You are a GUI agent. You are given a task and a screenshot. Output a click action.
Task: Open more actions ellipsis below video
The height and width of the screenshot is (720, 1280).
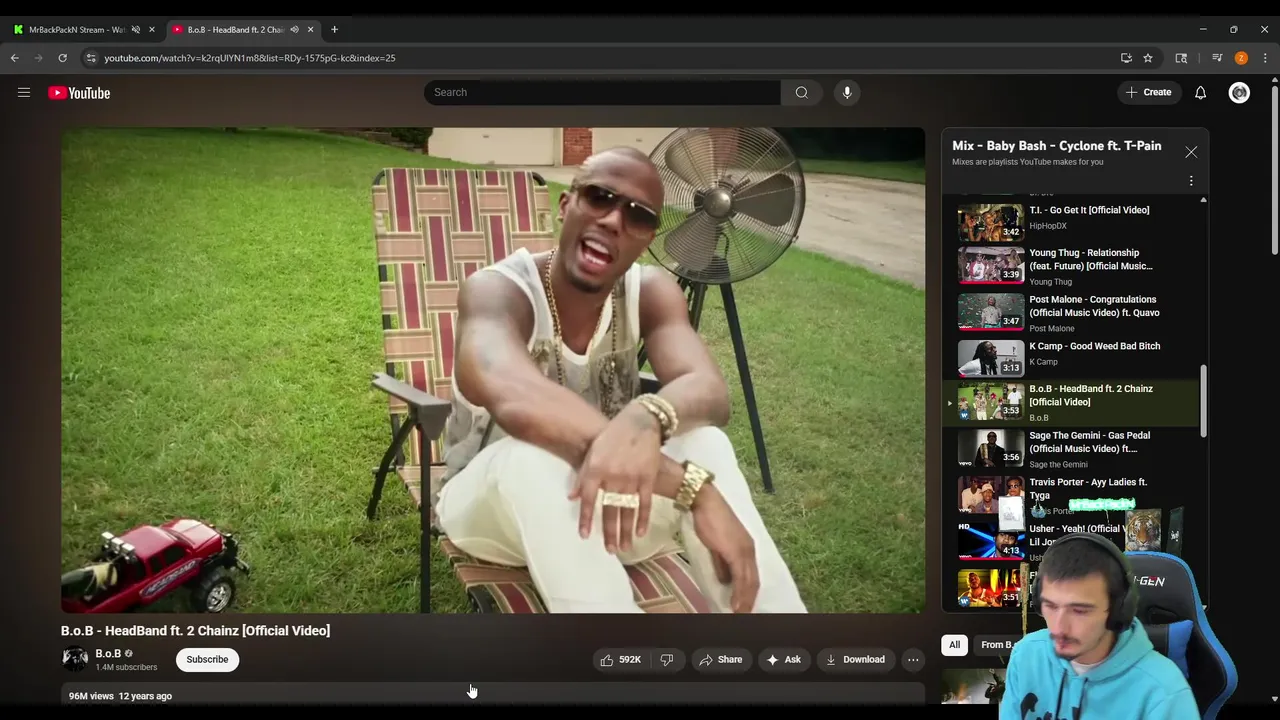coord(913,660)
